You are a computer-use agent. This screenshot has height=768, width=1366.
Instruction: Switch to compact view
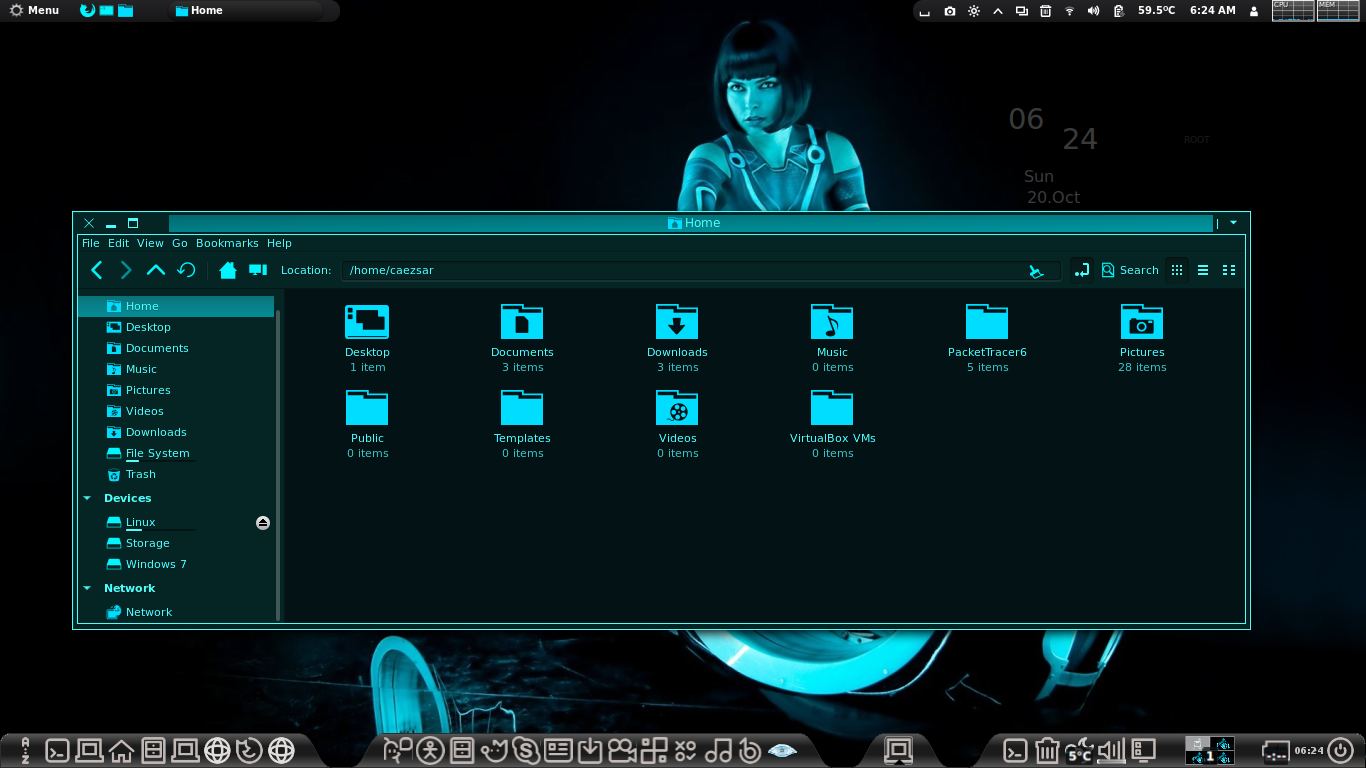click(x=1229, y=270)
